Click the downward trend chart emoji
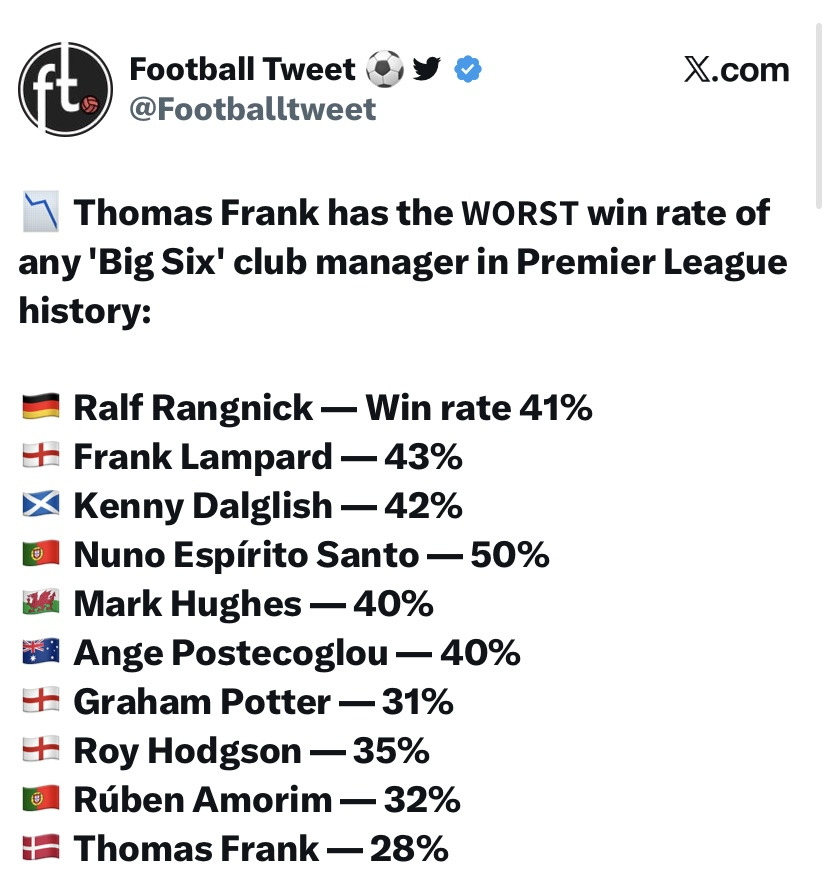828x896 pixels. 41,212
